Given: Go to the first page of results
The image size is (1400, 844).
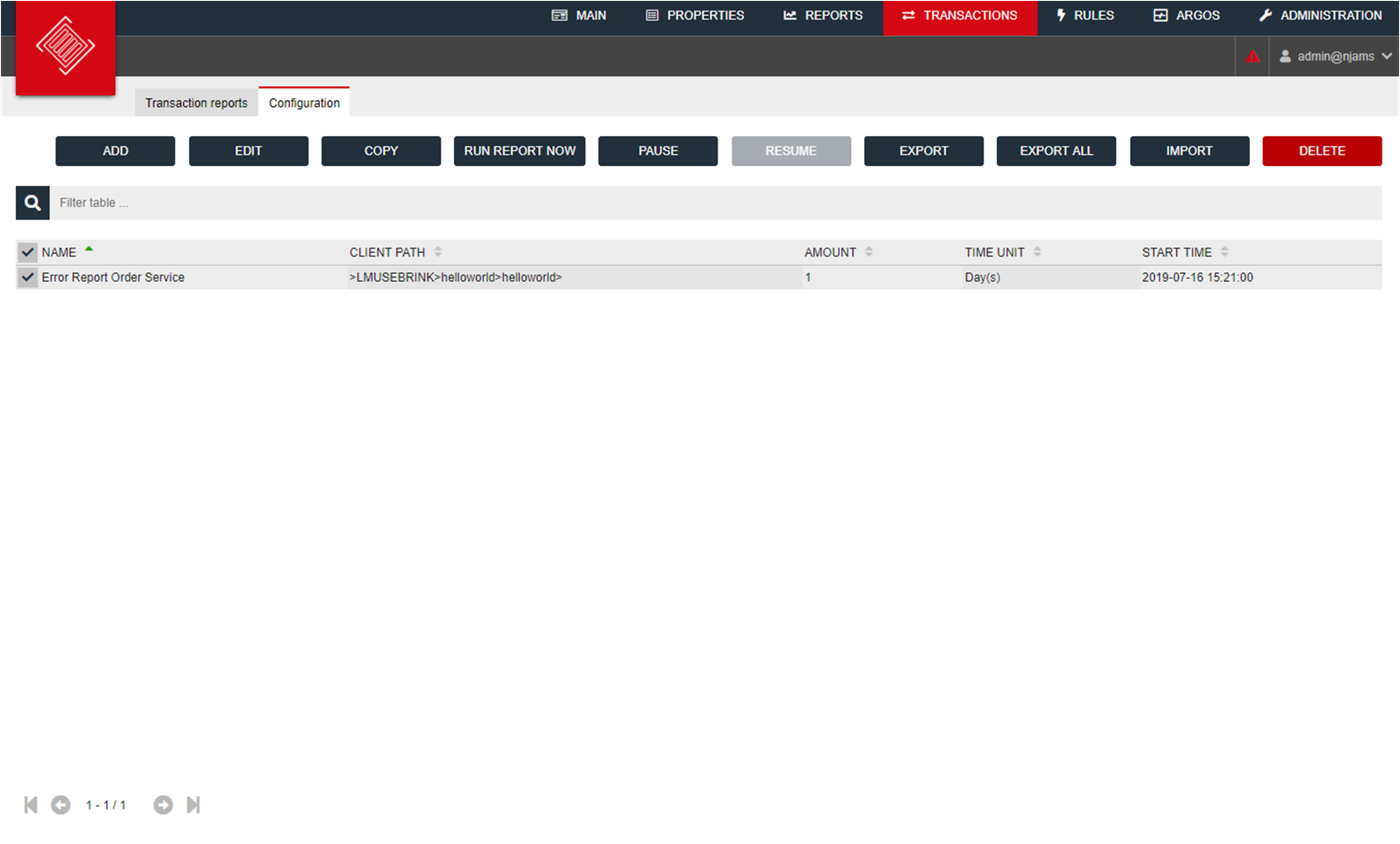Looking at the screenshot, I should point(31,804).
